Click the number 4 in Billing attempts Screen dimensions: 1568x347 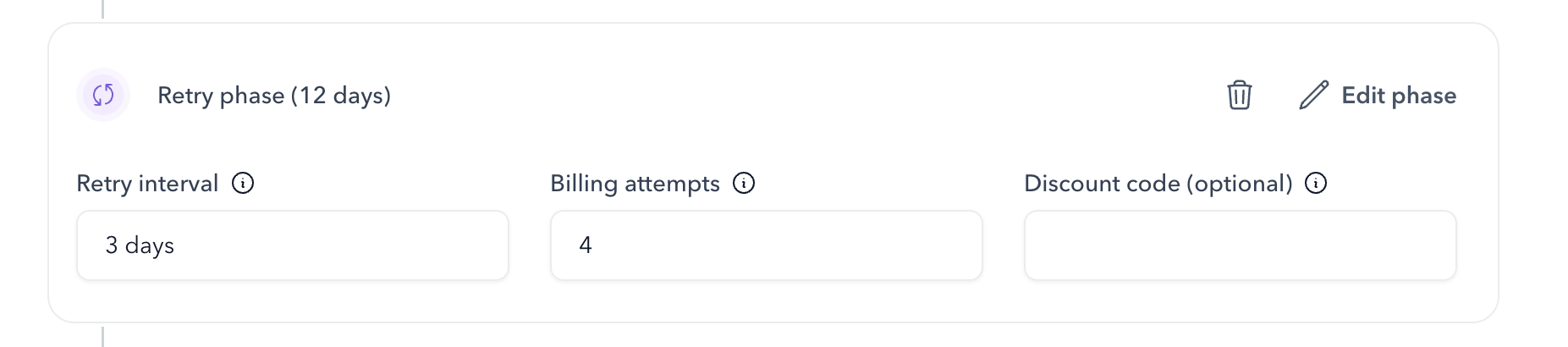(586, 245)
